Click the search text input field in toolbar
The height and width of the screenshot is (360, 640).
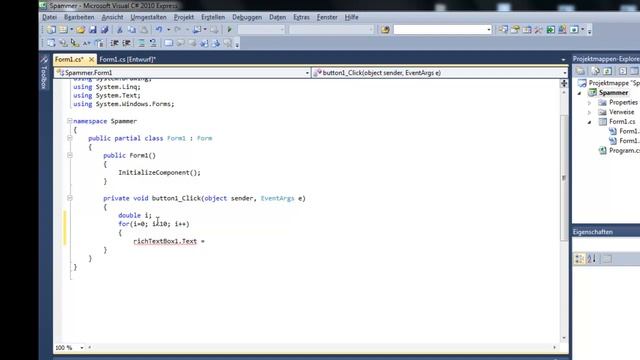440,30
